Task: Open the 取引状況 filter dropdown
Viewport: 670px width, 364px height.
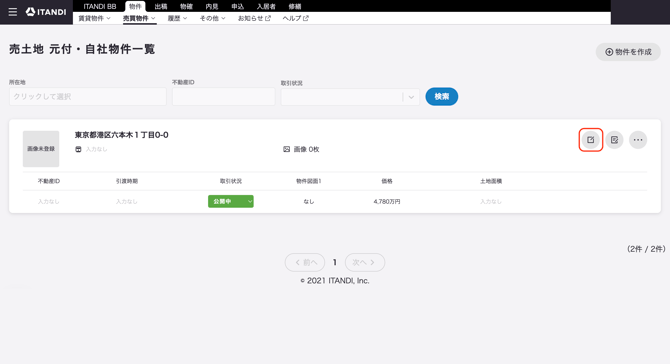Action: [350, 97]
